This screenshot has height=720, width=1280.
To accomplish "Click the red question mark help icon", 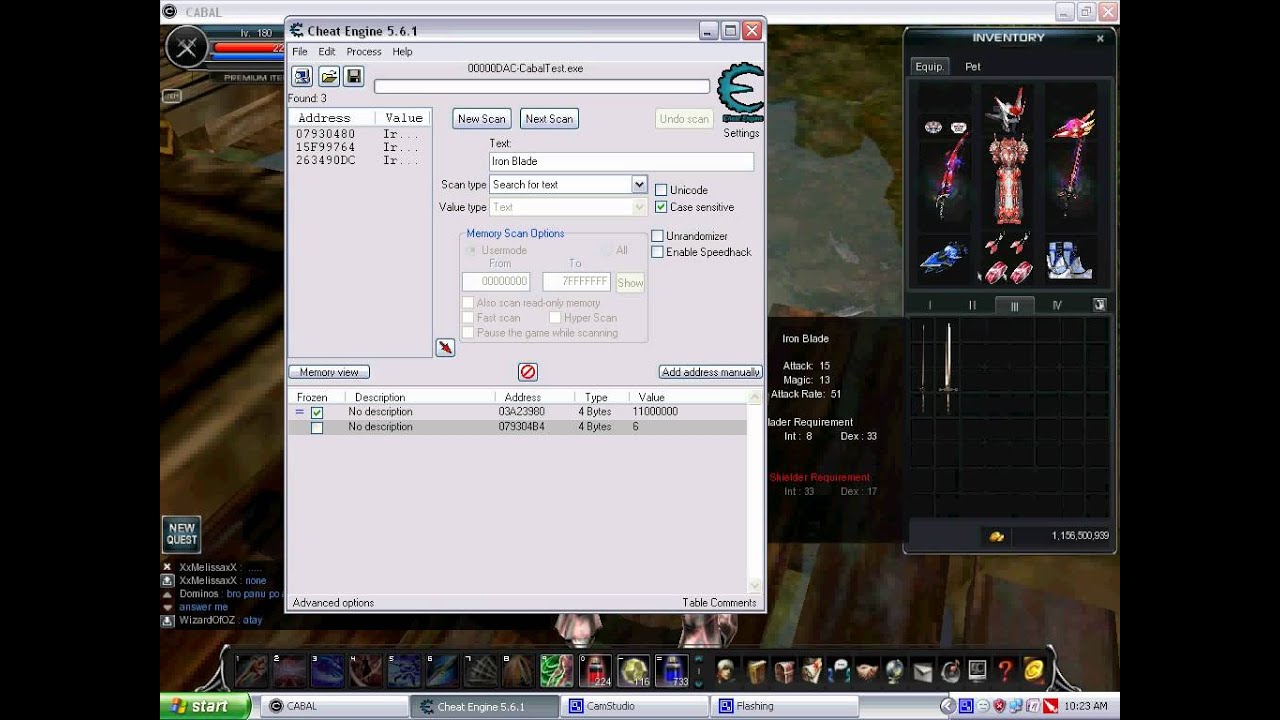I will [1006, 670].
